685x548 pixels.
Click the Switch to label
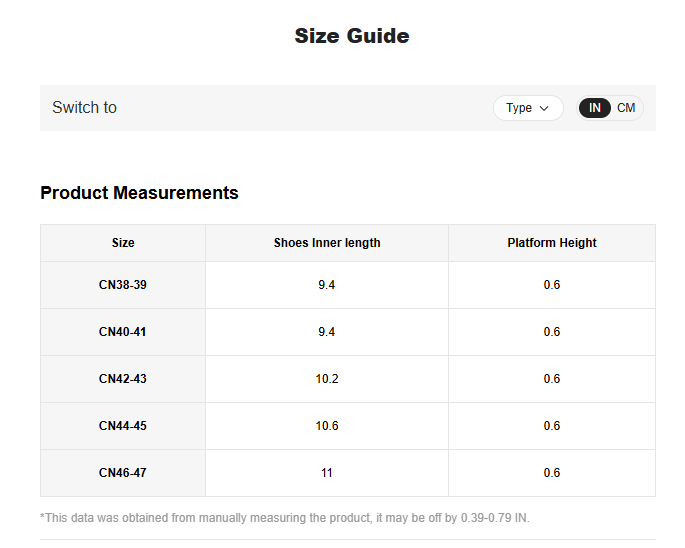pyautogui.click(x=84, y=108)
